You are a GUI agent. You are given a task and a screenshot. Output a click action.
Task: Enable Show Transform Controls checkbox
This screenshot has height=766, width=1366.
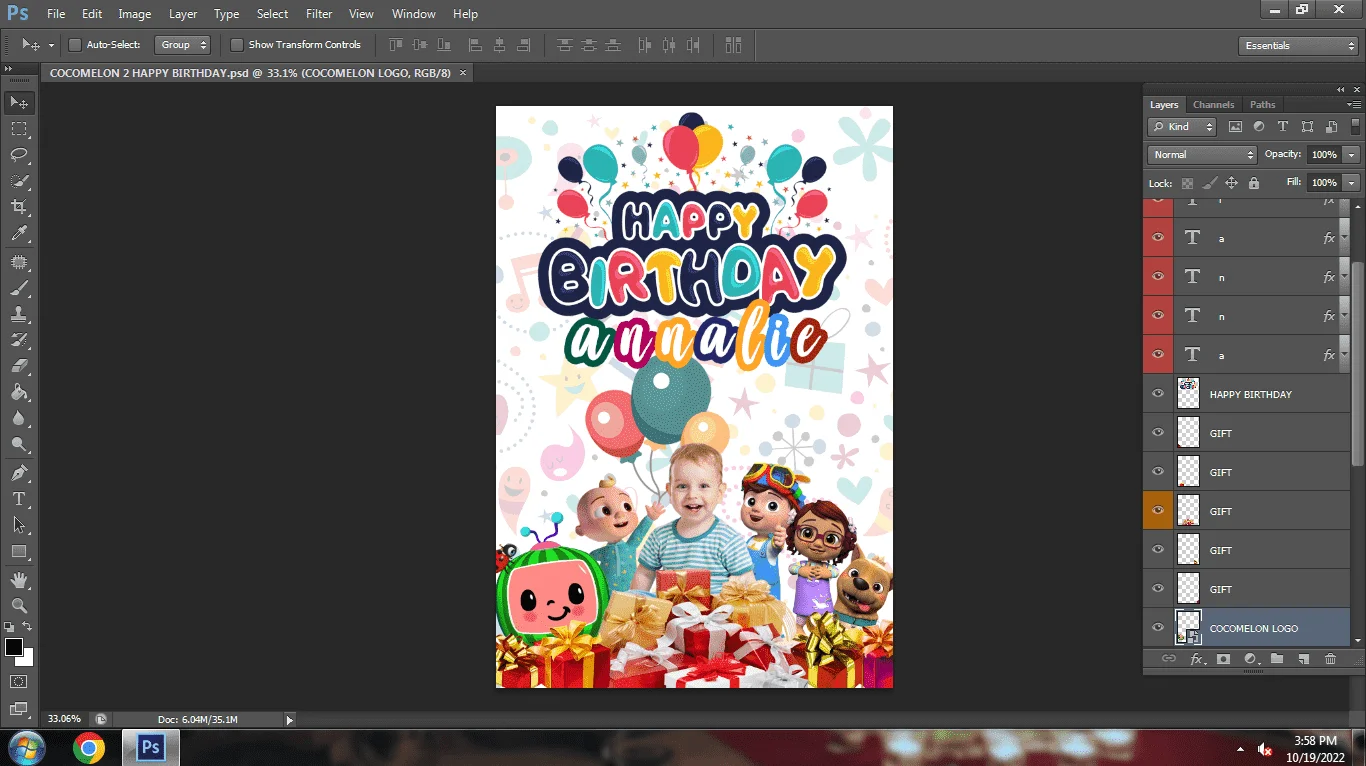pos(237,45)
